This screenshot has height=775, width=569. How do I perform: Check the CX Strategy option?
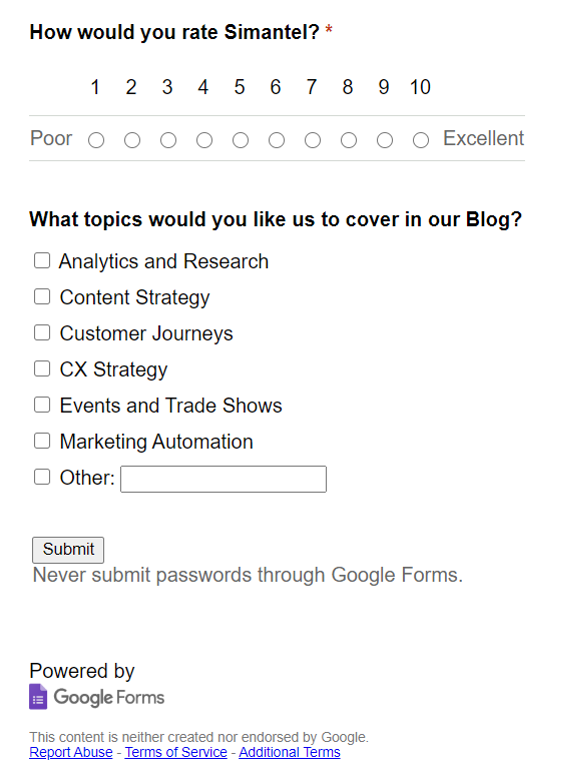[42, 369]
